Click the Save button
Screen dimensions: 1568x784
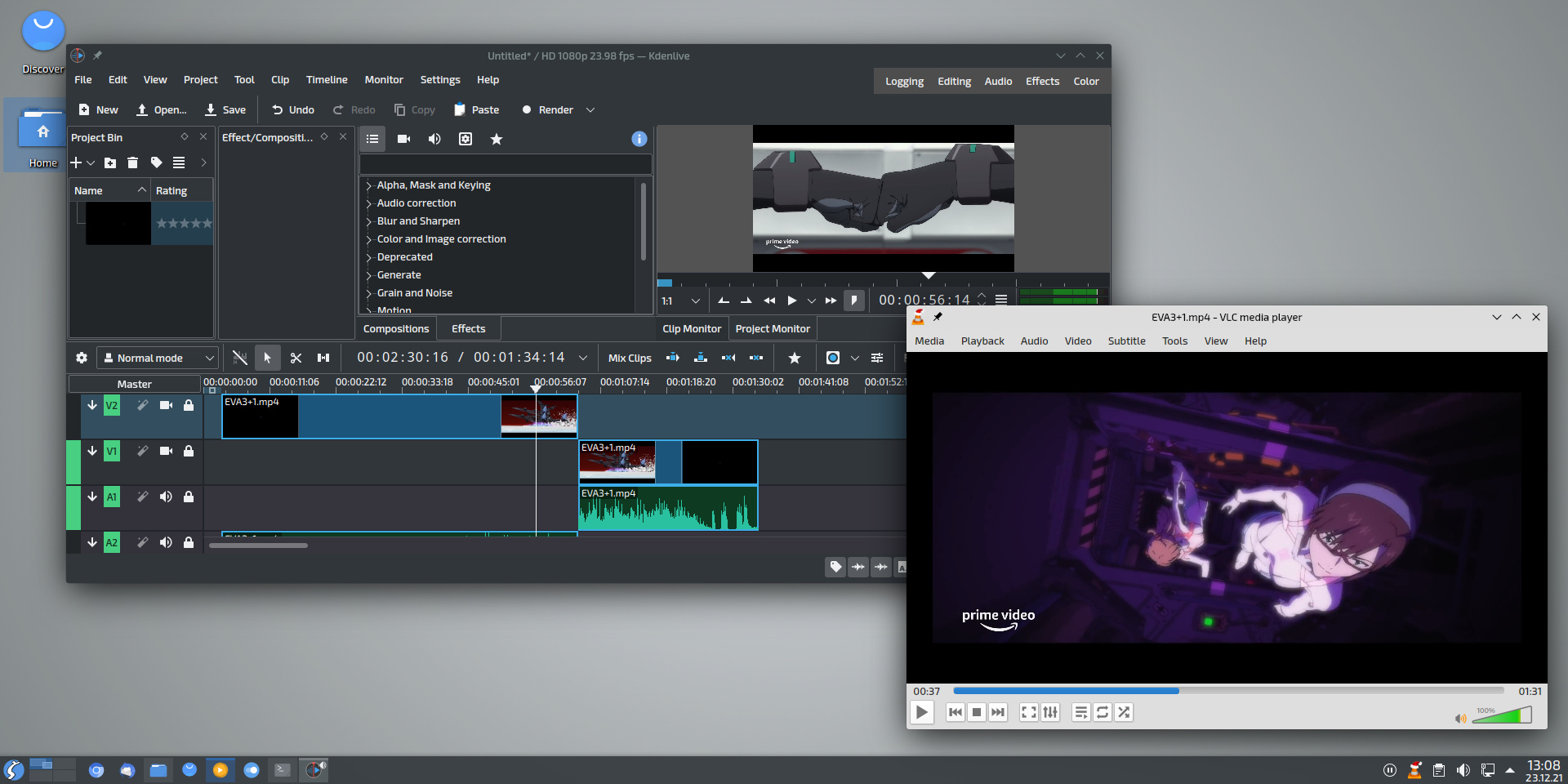pos(225,109)
